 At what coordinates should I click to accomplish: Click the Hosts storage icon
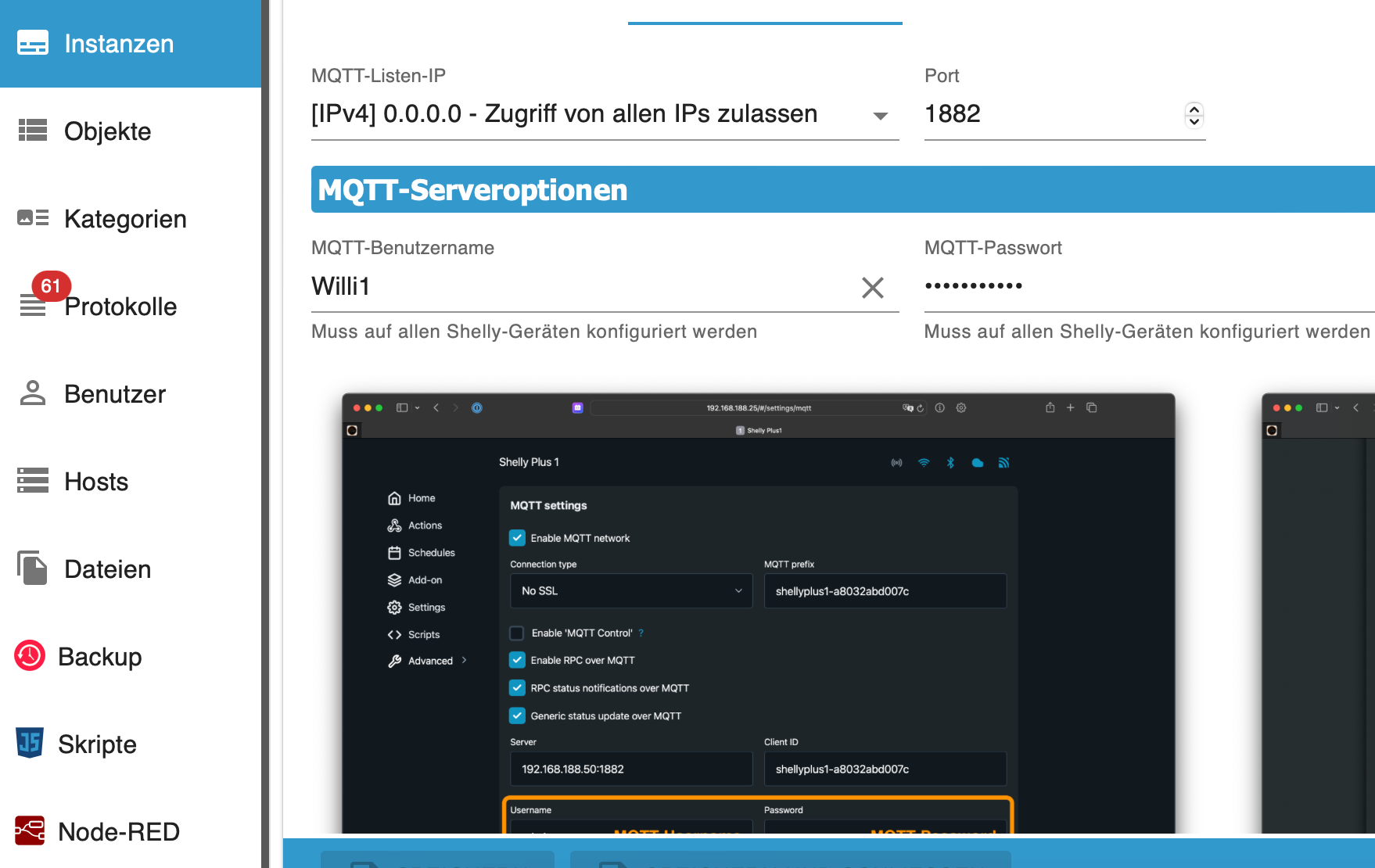click(x=33, y=481)
